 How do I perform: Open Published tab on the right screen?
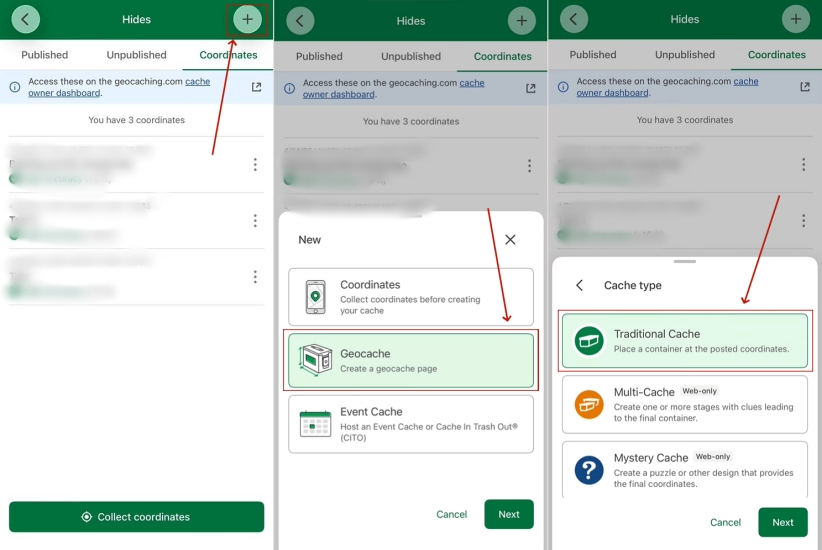(593, 55)
